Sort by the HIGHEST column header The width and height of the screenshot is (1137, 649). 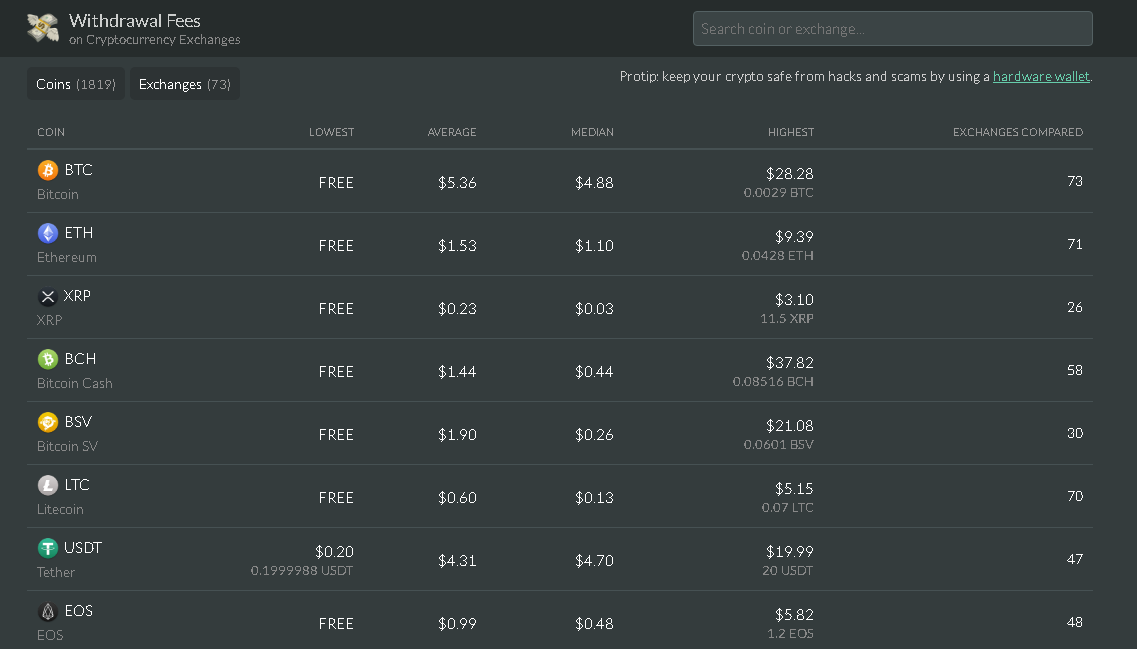tap(791, 132)
